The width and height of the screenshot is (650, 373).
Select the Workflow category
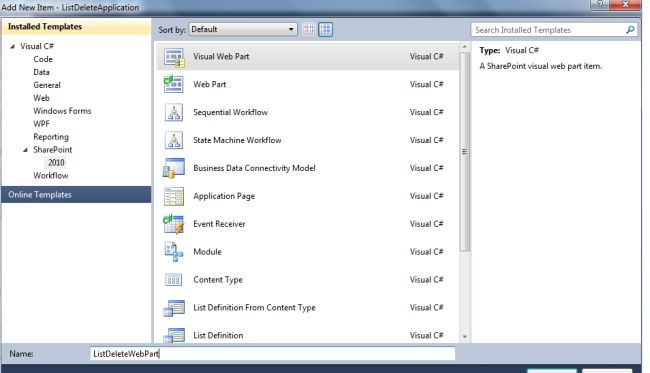click(x=51, y=176)
